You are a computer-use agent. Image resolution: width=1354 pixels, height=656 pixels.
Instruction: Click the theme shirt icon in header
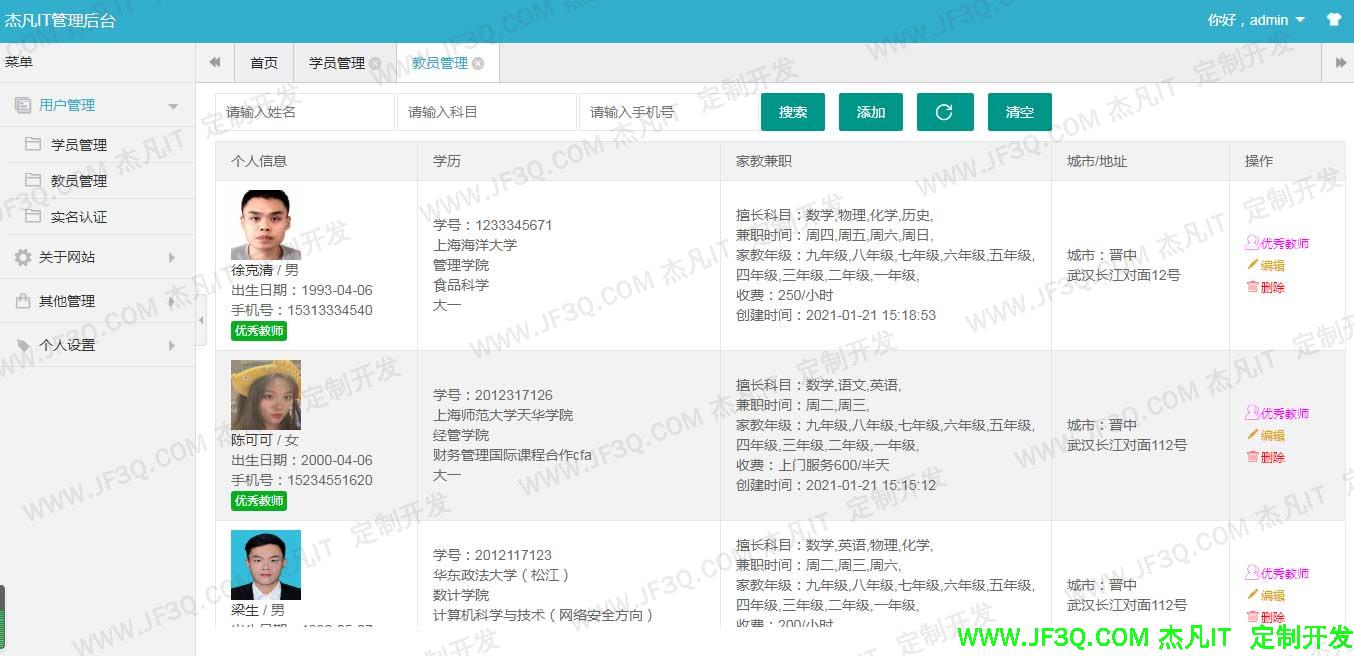coord(1333,20)
